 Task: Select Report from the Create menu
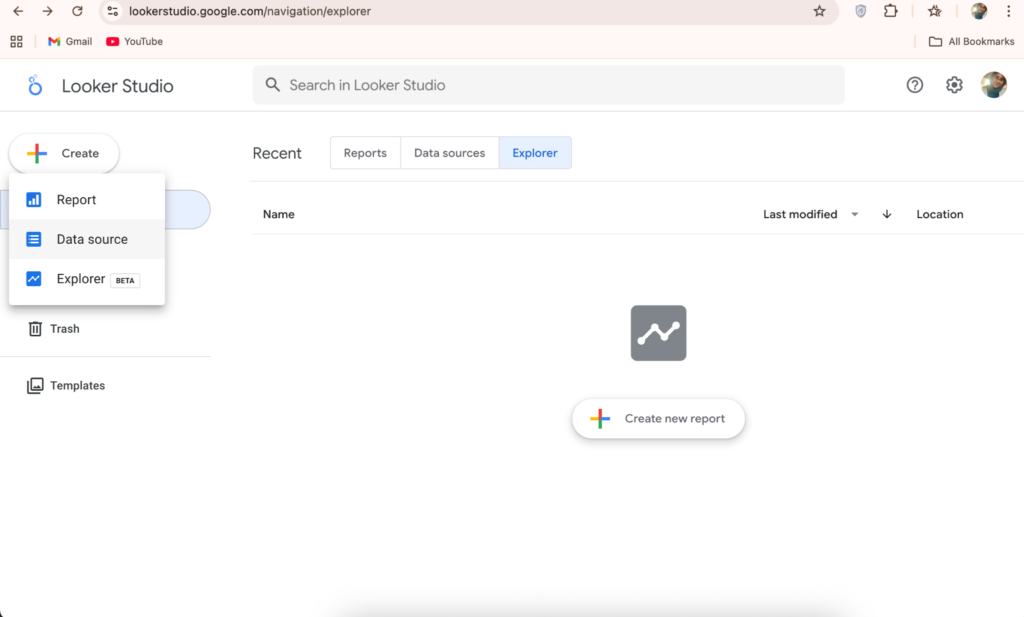click(76, 200)
